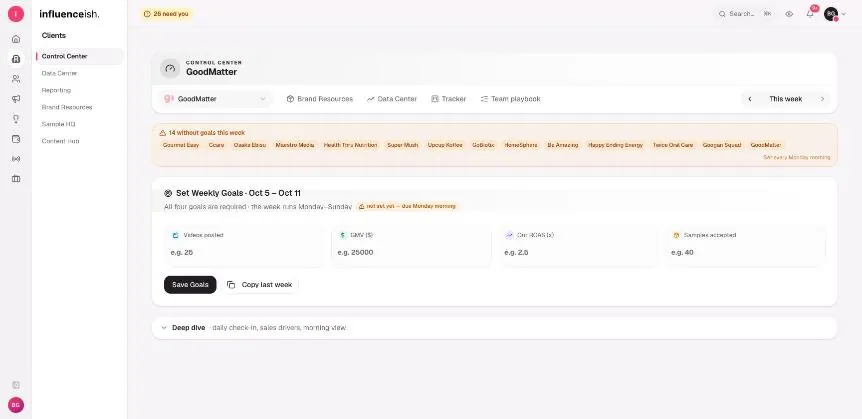Switch to Brand Resources header tab
The image size is (862, 419).
click(320, 99)
